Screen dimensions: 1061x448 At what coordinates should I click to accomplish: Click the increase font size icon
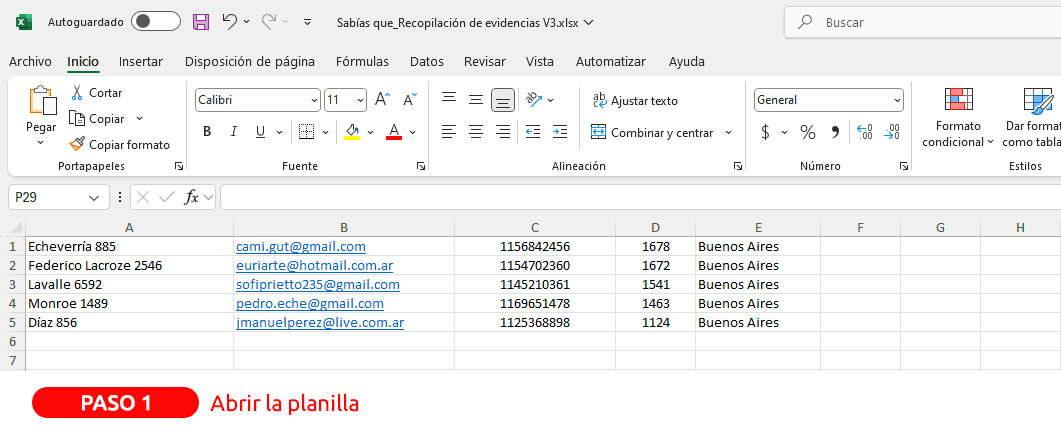pos(382,100)
